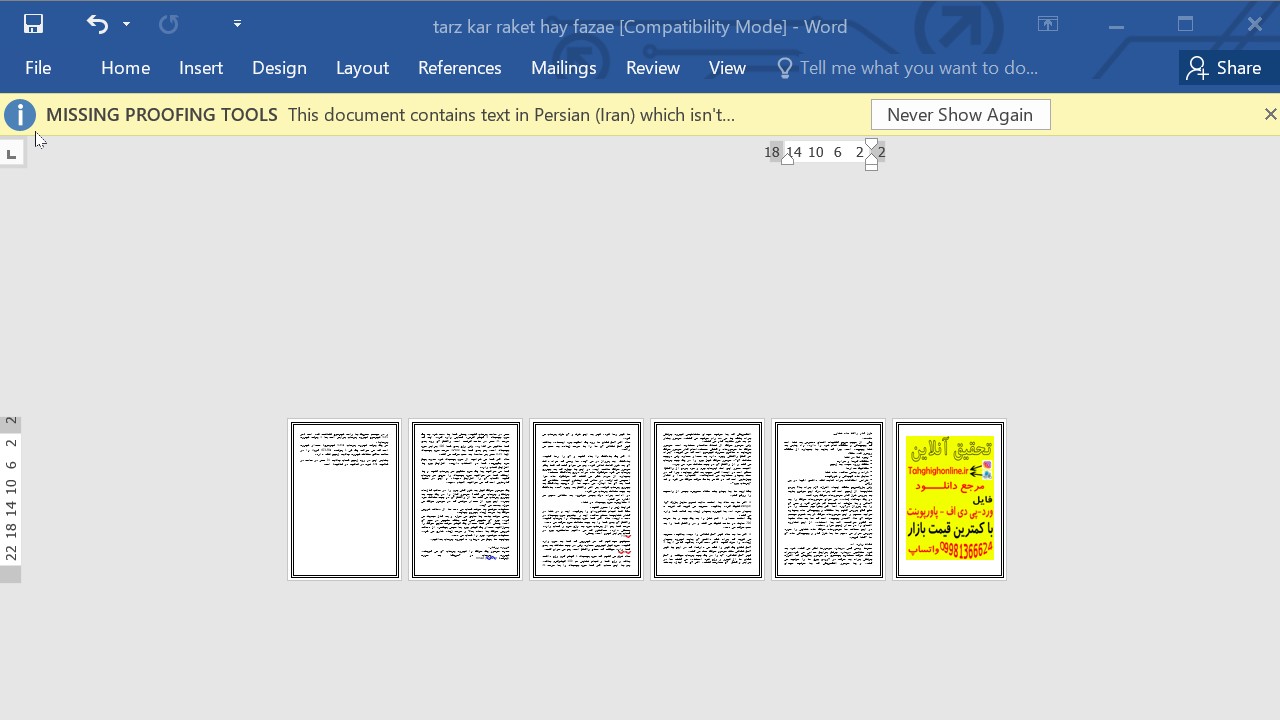The image size is (1280, 720).
Task: Click the MISSING PROOFING TOOLS heading text
Action: click(x=162, y=115)
